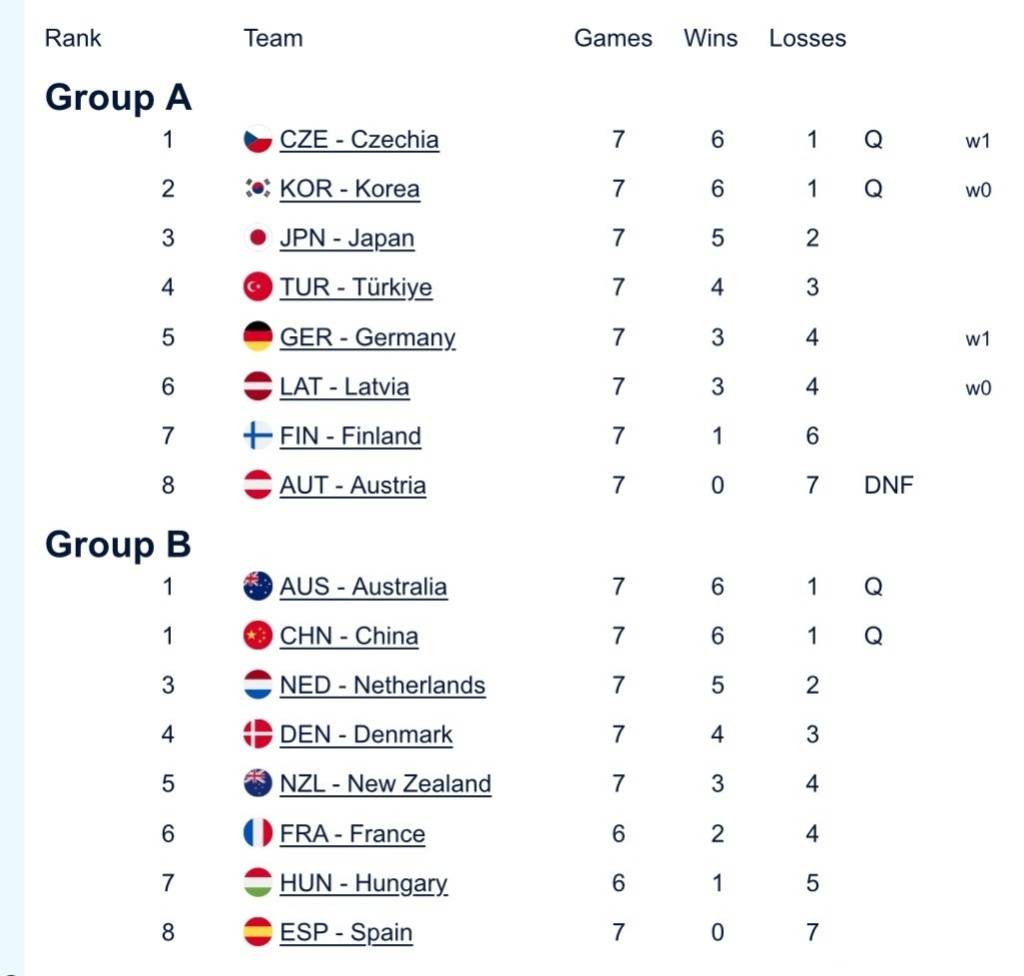Click the Group A heading
The height and width of the screenshot is (976, 1024).
point(118,98)
